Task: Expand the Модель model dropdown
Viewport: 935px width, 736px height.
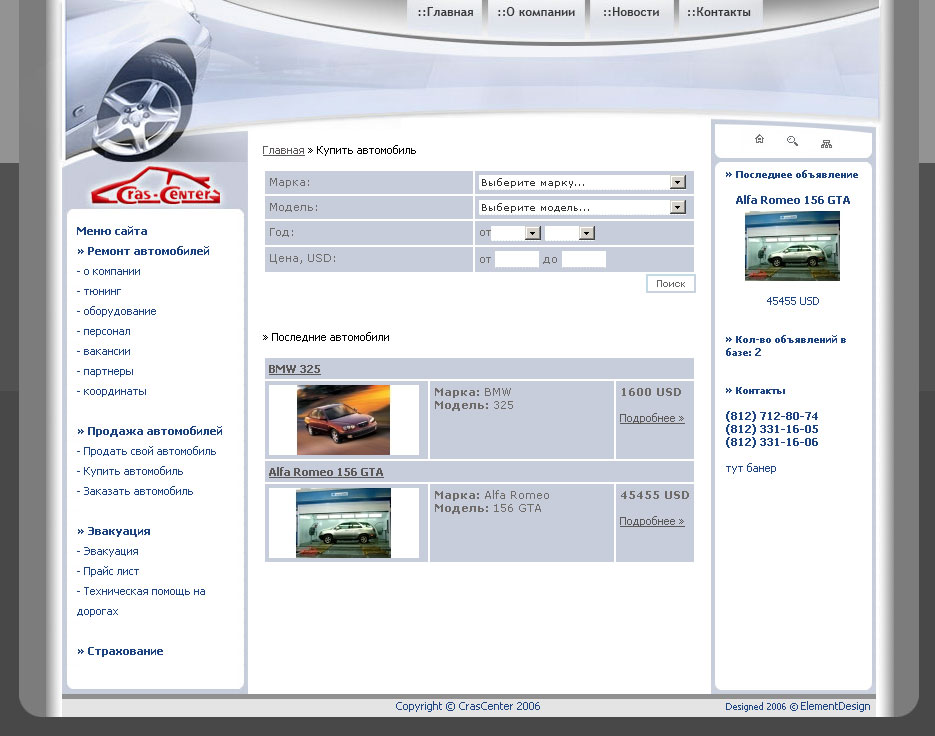Action: tap(581, 208)
